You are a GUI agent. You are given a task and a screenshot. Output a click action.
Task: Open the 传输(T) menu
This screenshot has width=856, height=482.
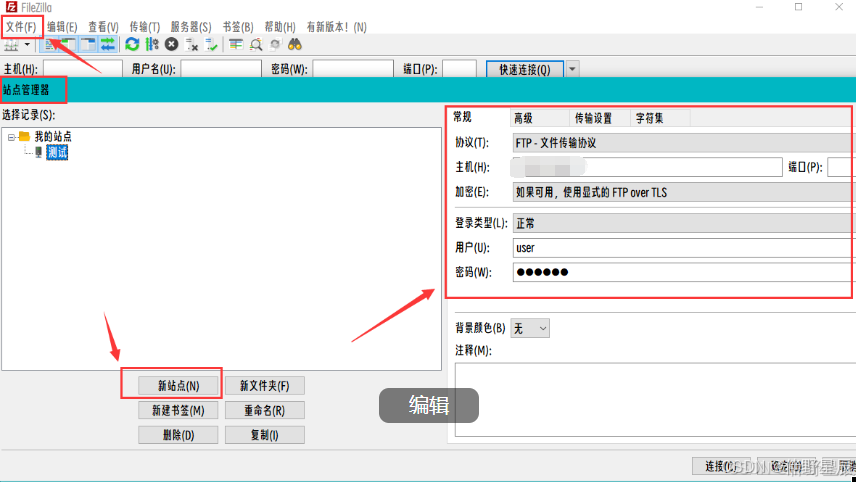coord(145,27)
